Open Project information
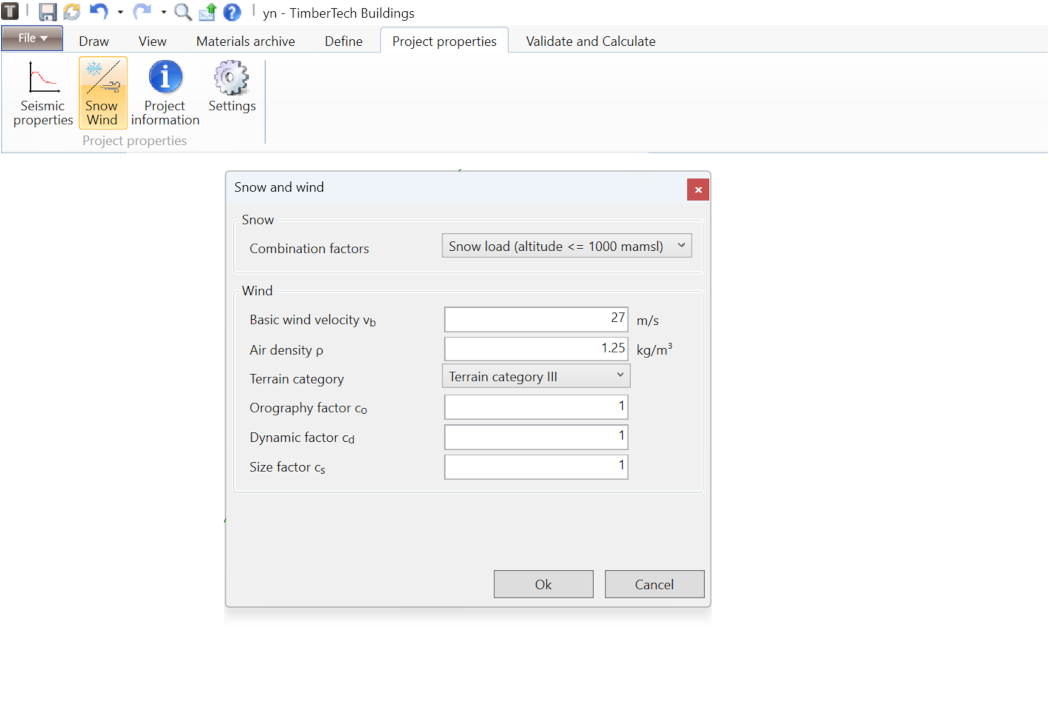1049x720 pixels. [165, 93]
